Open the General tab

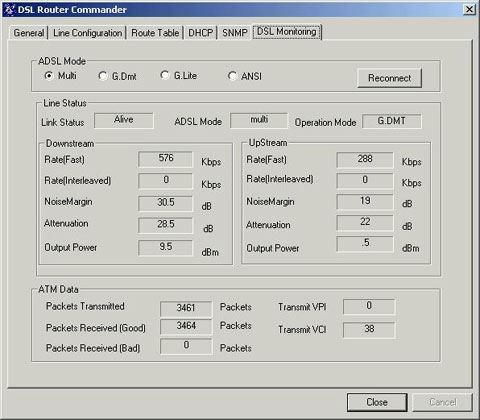[x=29, y=33]
